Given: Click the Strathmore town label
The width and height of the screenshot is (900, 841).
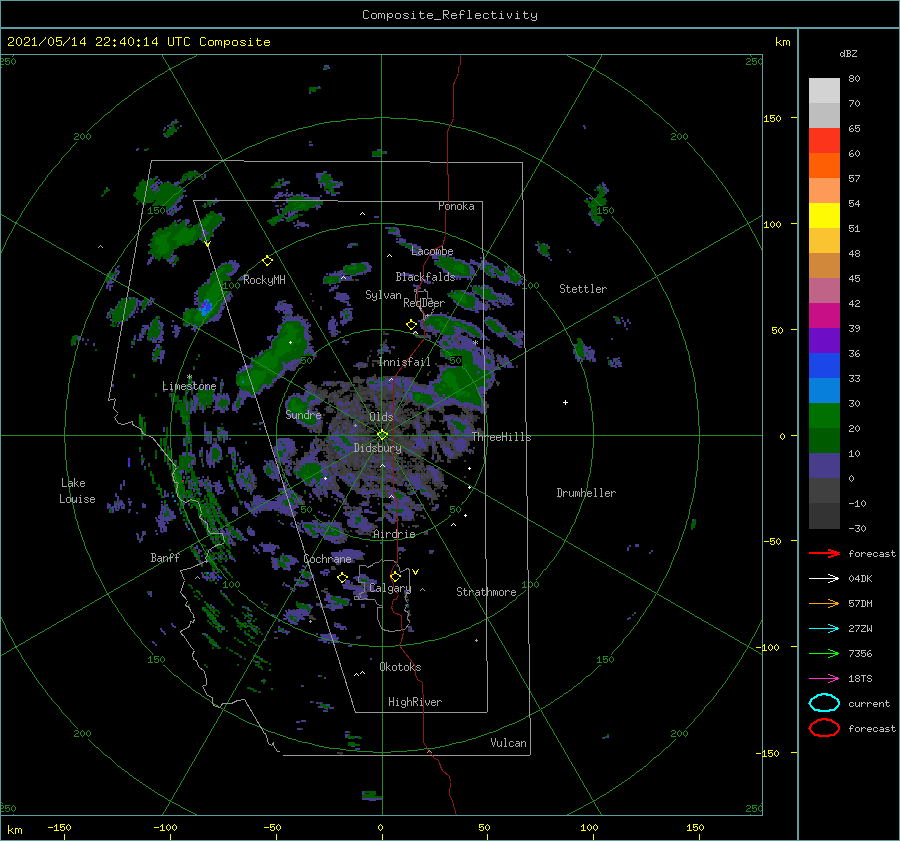Looking at the screenshot, I should pos(486,592).
